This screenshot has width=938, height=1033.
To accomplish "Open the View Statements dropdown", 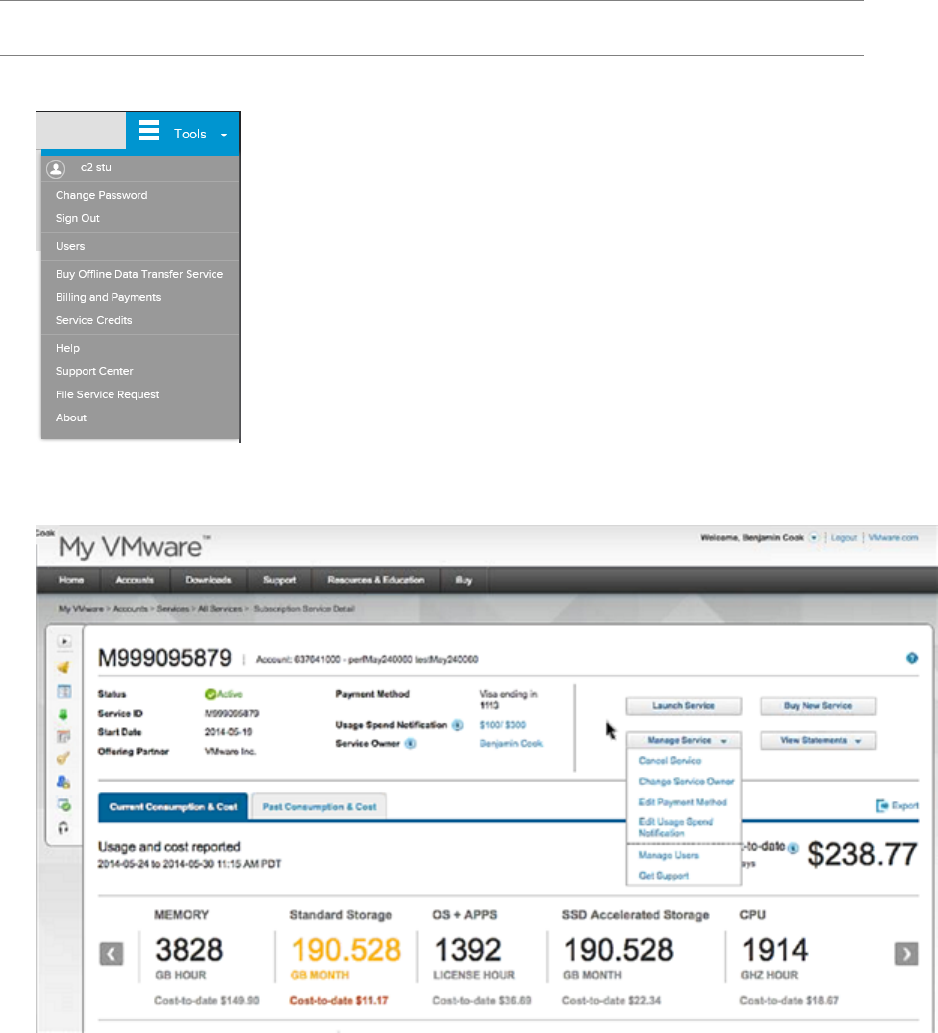I will 818,740.
